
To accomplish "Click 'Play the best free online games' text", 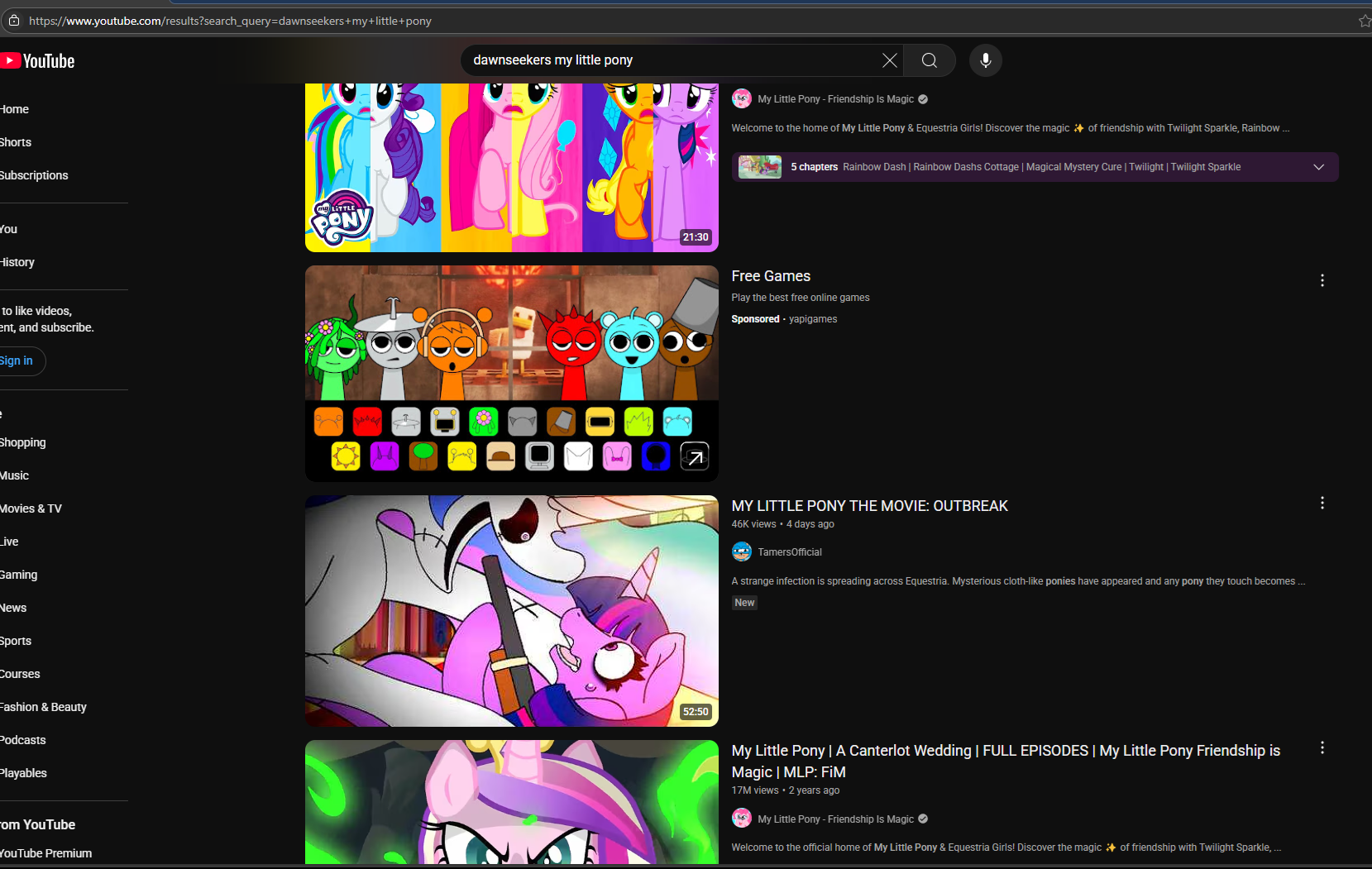I will point(801,298).
